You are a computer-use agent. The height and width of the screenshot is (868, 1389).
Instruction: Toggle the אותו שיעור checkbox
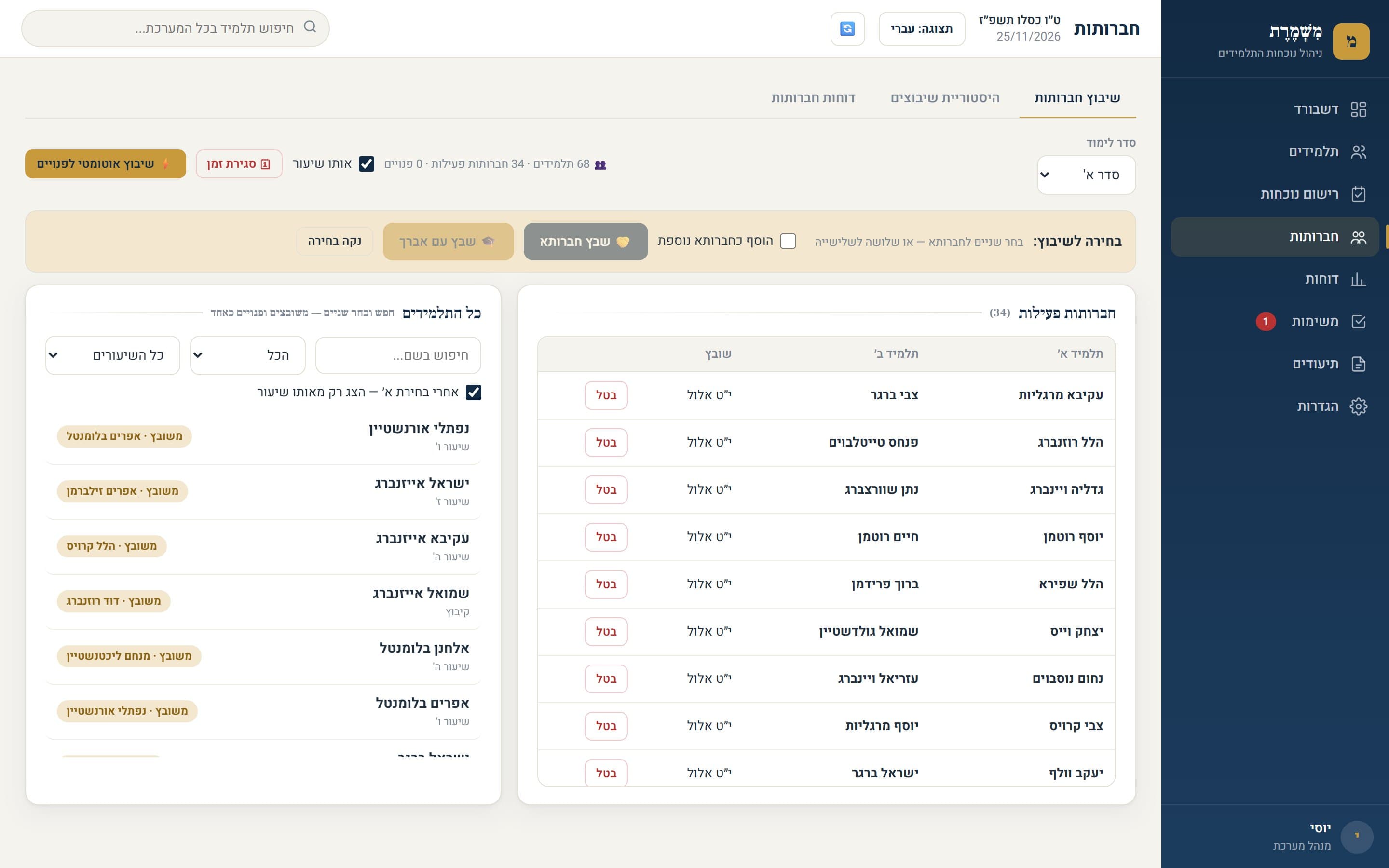(366, 164)
